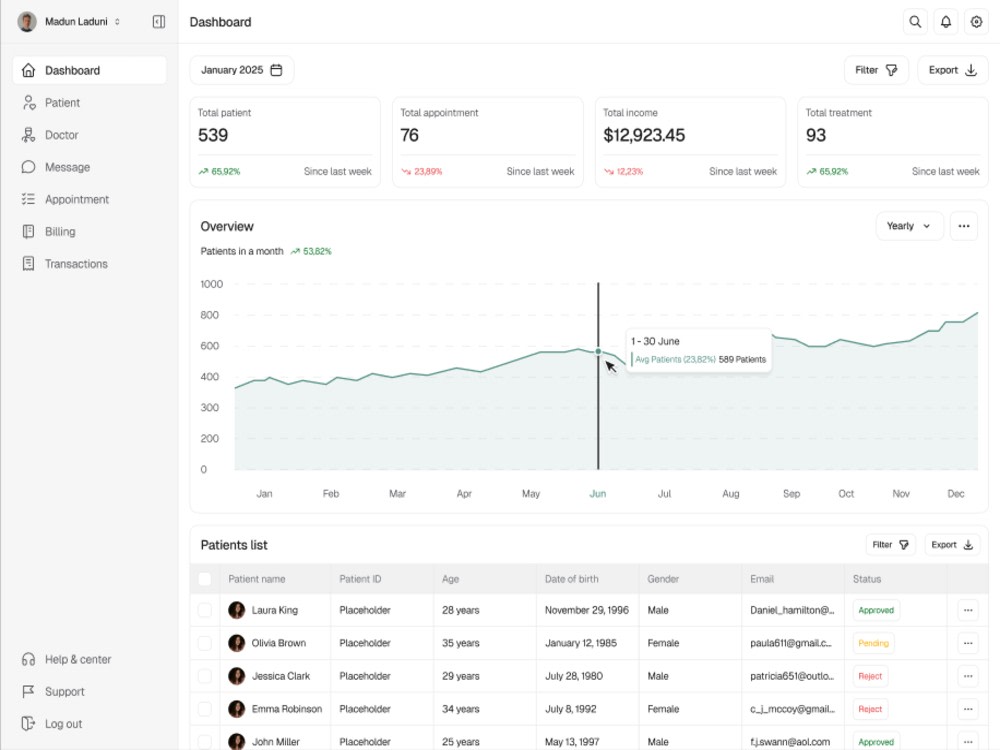The height and width of the screenshot is (750, 1000).
Task: Click the Transactions receipt icon
Action: (x=28, y=263)
